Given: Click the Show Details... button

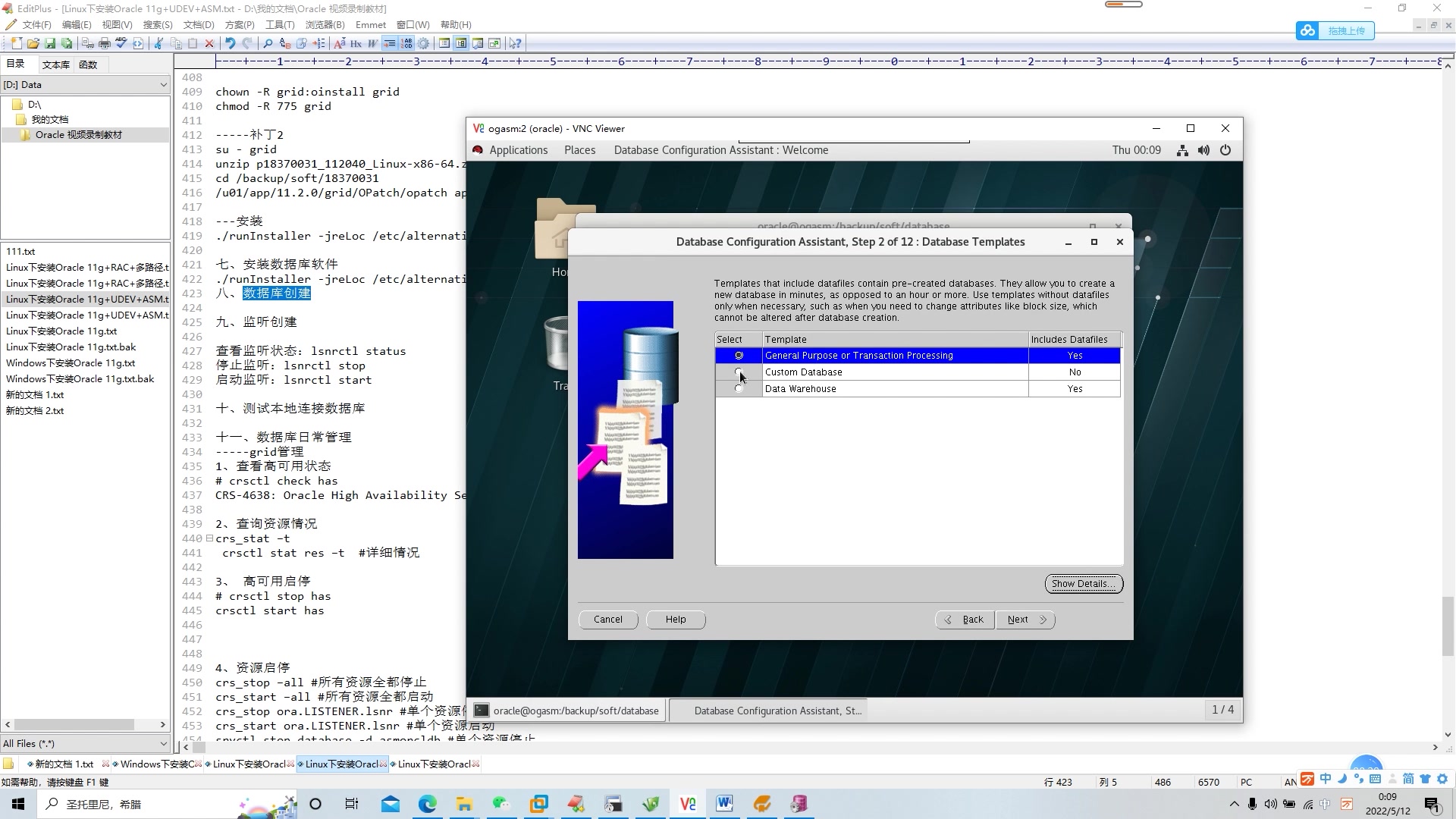Looking at the screenshot, I should coord(1084,584).
